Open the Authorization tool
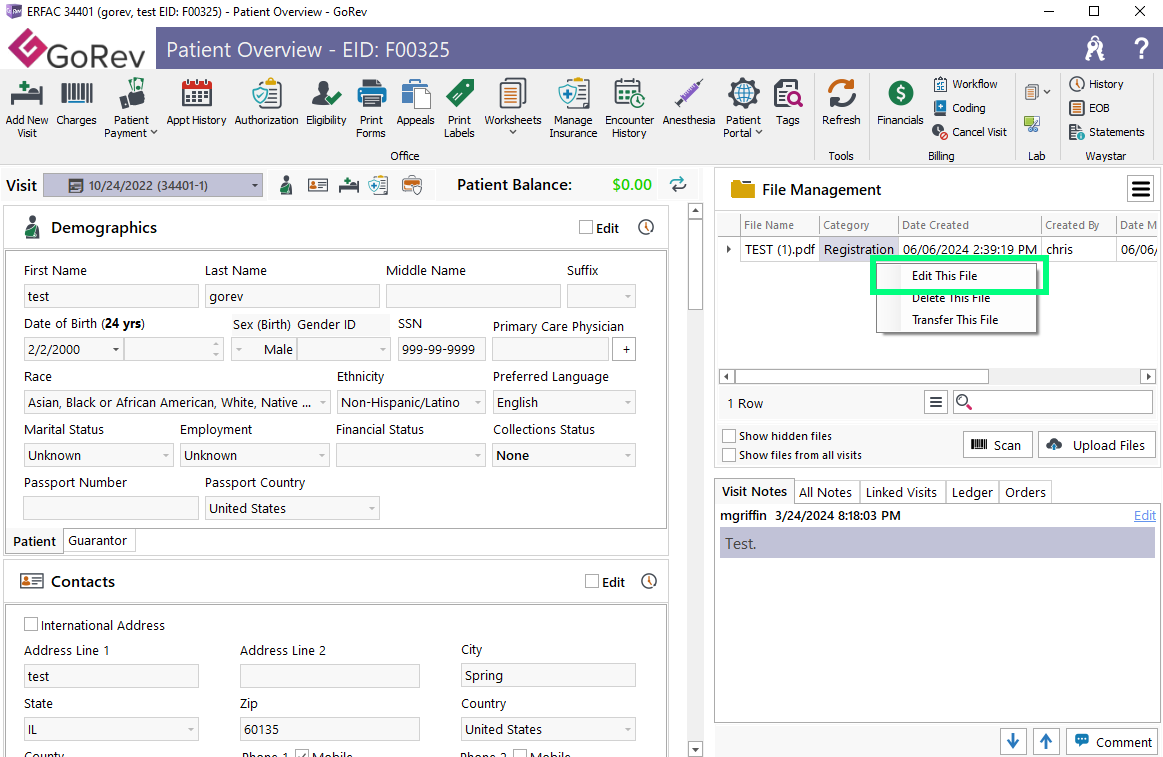Viewport: 1163px width, 757px height. tap(266, 103)
